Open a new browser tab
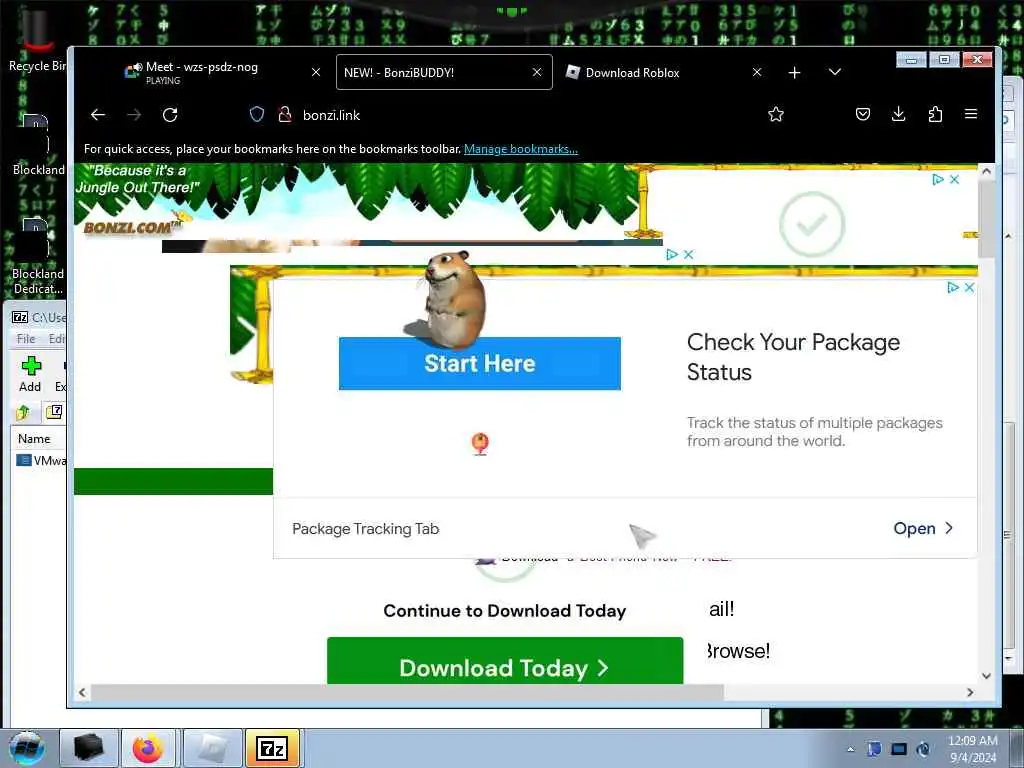1024x768 pixels. (794, 72)
